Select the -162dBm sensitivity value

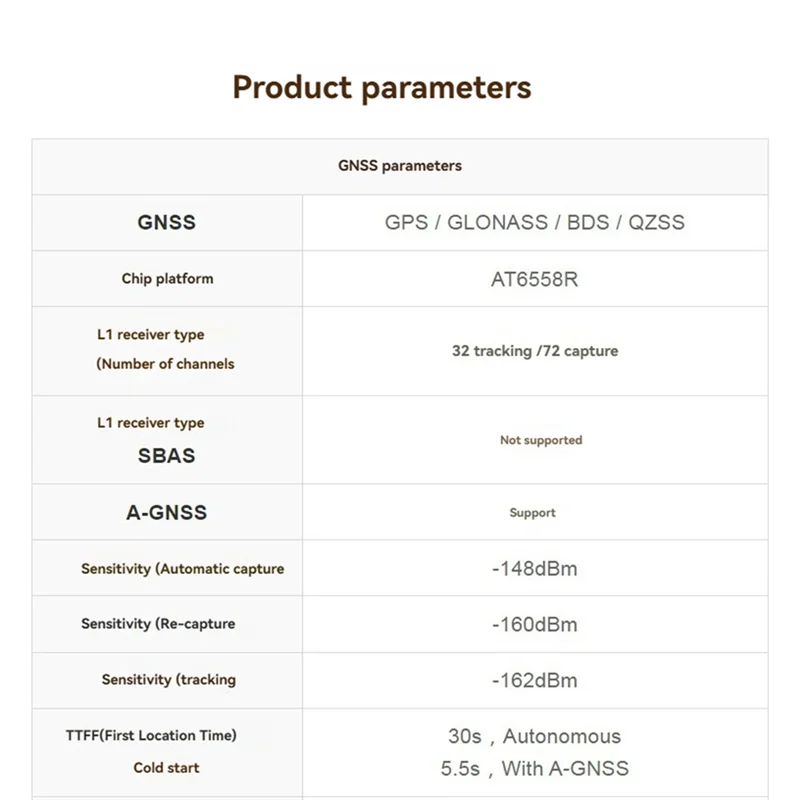coord(535,681)
